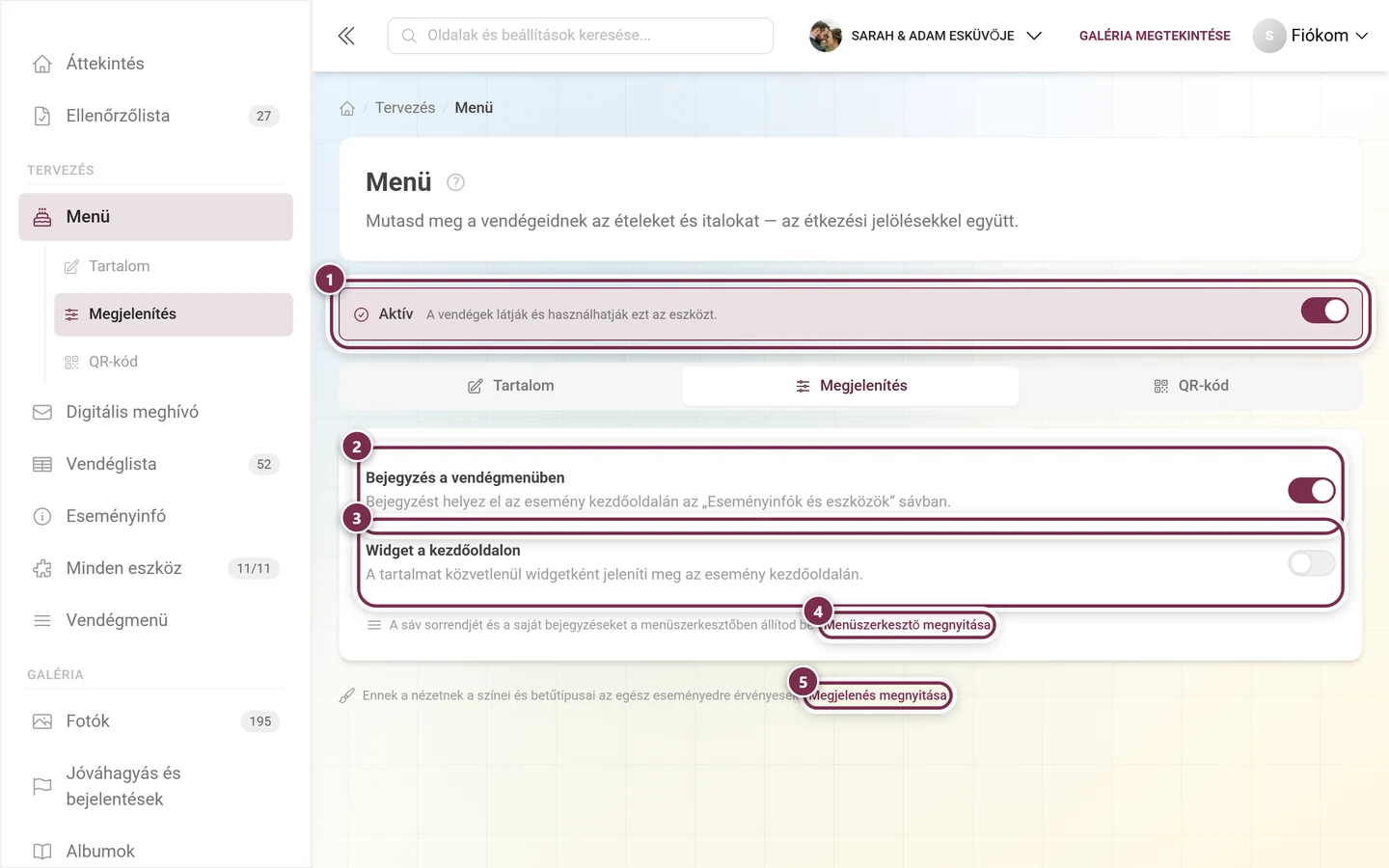Select Menü in the sidebar
This screenshot has width=1389, height=868.
[x=155, y=217]
